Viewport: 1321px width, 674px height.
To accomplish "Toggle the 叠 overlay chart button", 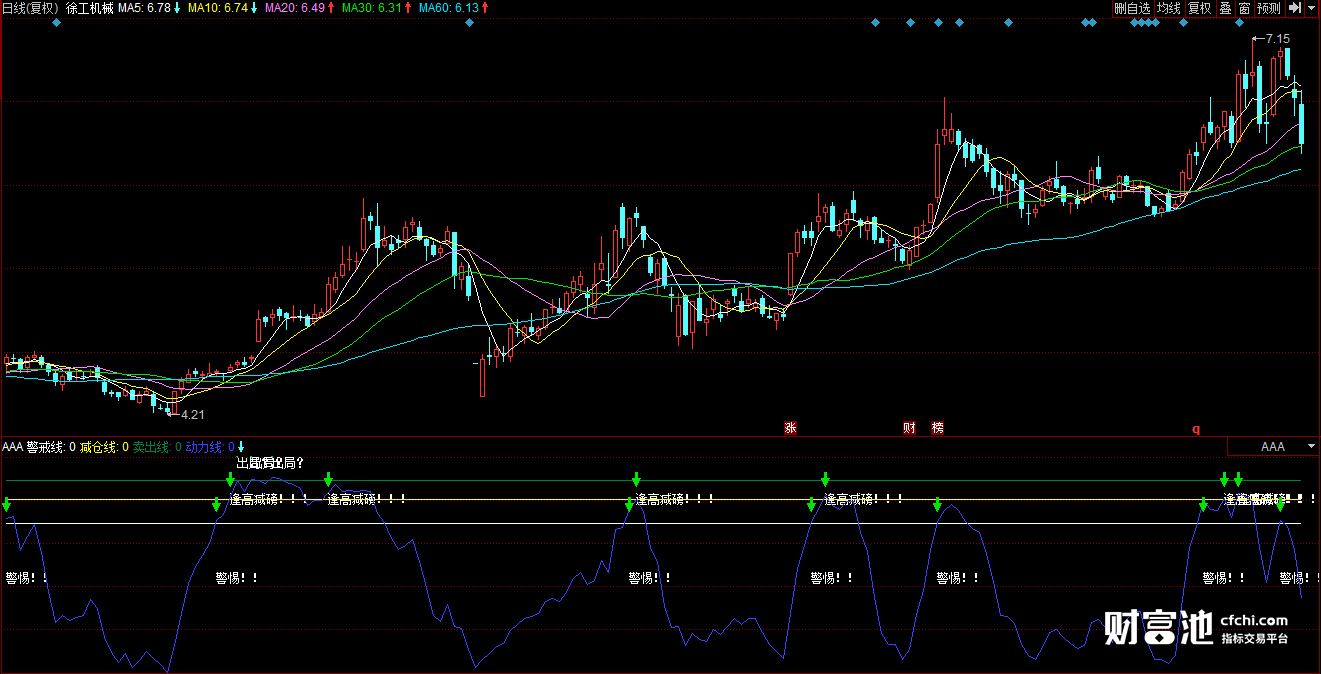I will coord(1225,8).
